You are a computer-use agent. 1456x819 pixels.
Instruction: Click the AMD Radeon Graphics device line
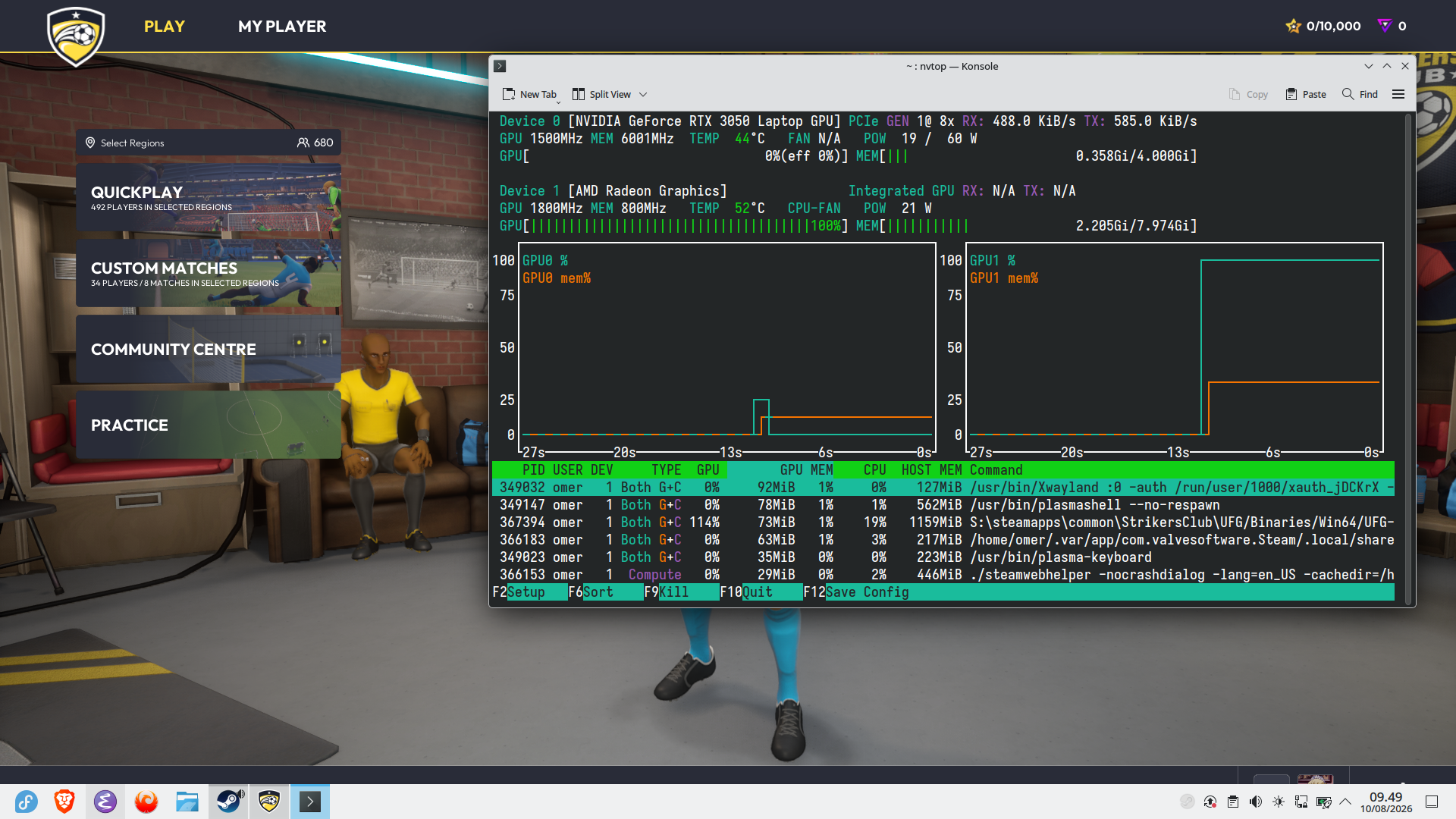tap(788, 191)
